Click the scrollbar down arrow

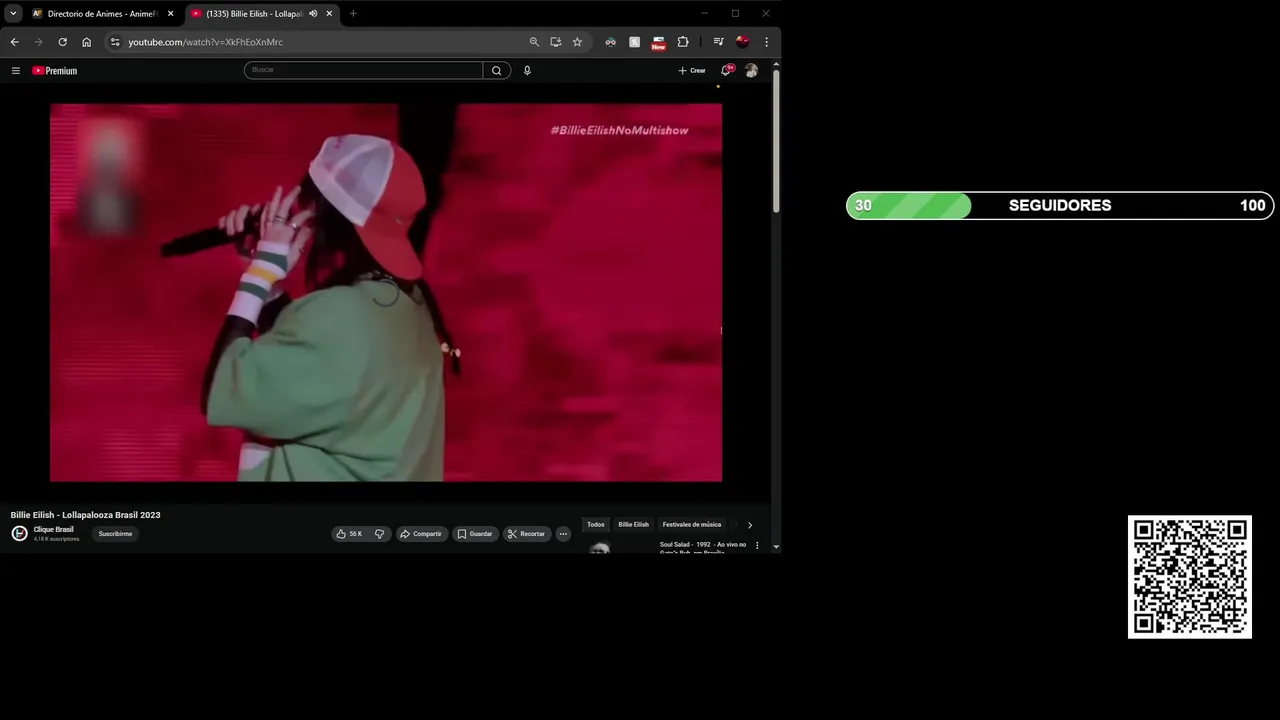point(776,548)
